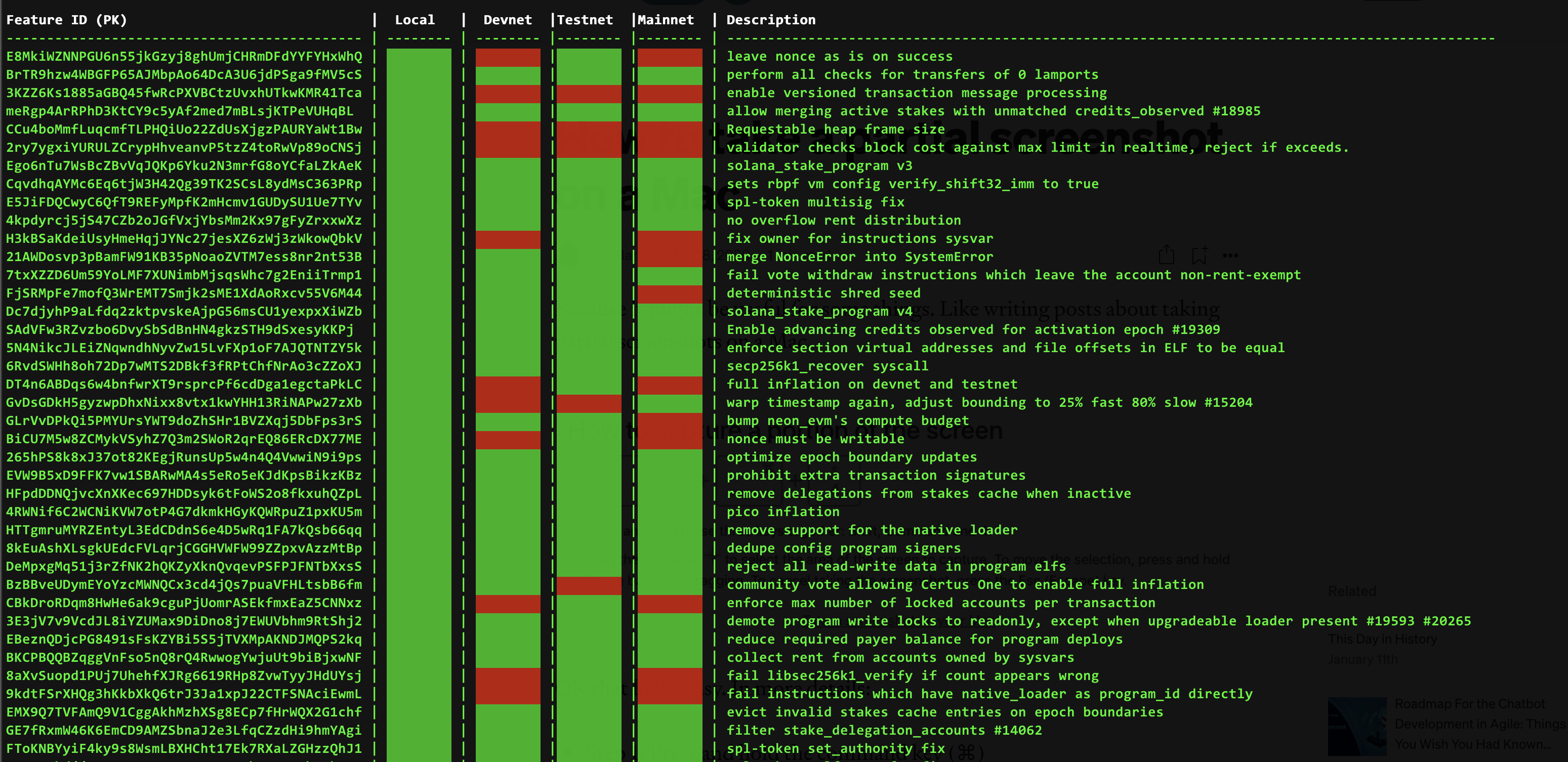Screen dimensions: 1568x762
Task: Select feature ID EBeznQDjcPG8491sFsKZYBi5S5jTVXMpAKNDJMQPS2kq
Action: pyautogui.click(x=184, y=640)
